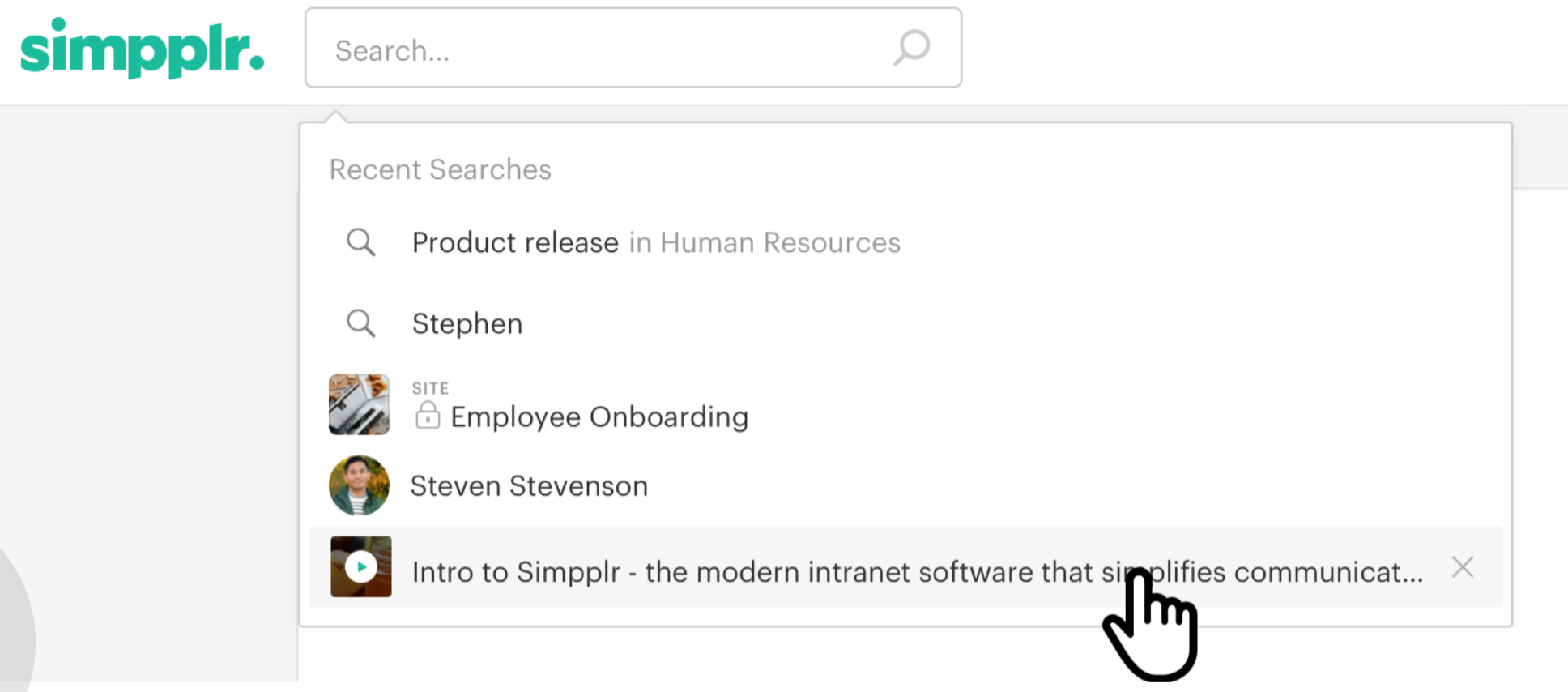The height and width of the screenshot is (692, 1568).
Task: Click the Simpplr logo
Action: pos(142,49)
